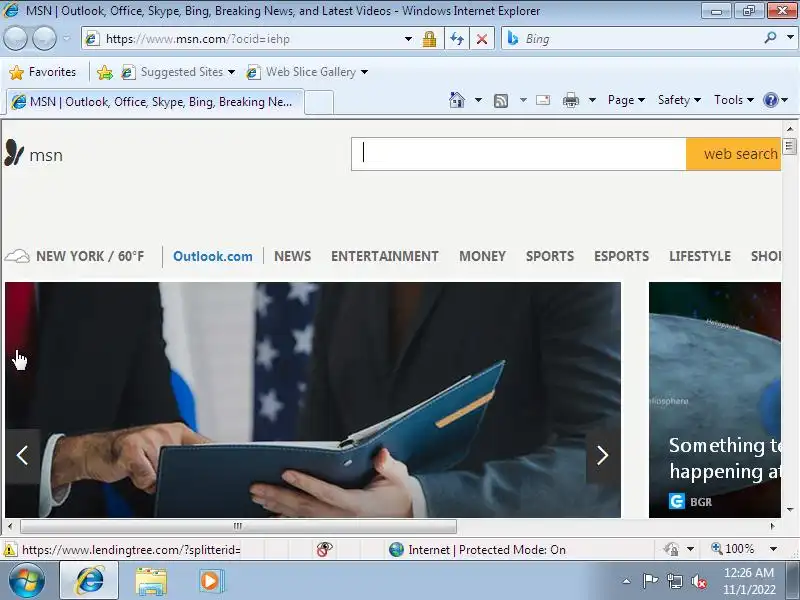Open Suggested Sites link
This screenshot has width=800, height=600.
178,72
